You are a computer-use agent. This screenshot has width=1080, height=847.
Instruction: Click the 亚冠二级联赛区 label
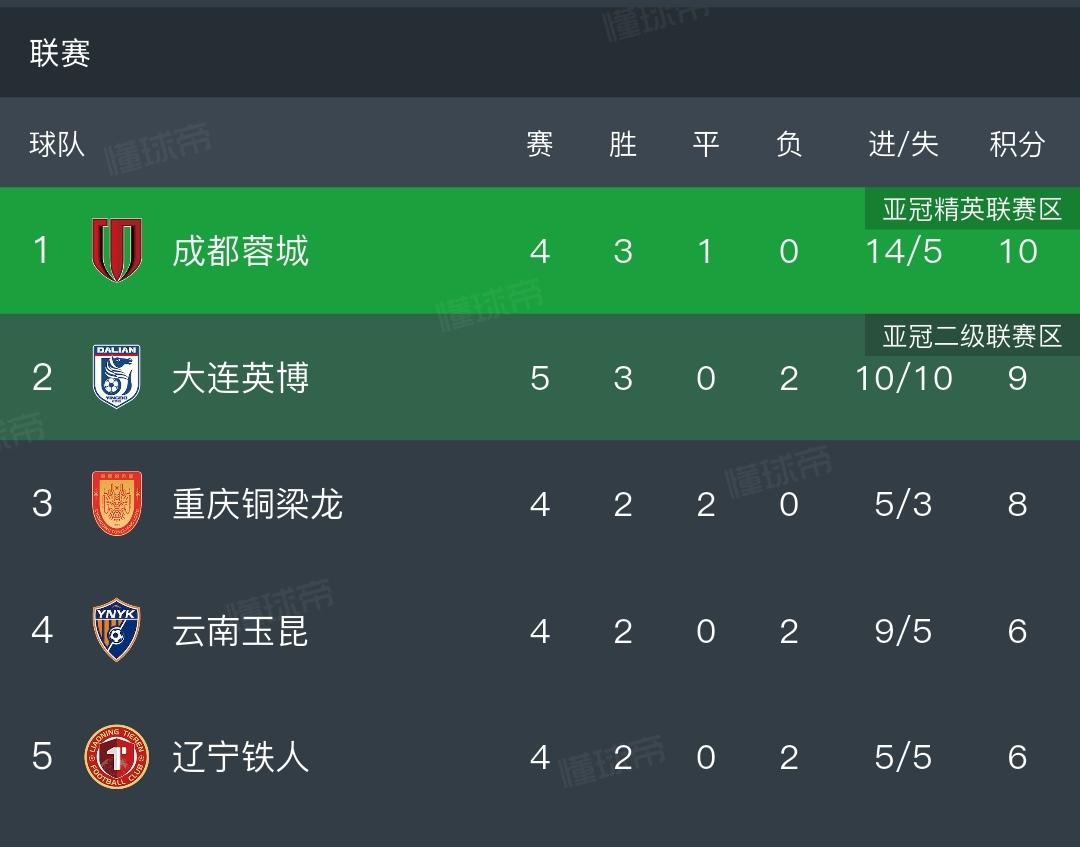[972, 336]
